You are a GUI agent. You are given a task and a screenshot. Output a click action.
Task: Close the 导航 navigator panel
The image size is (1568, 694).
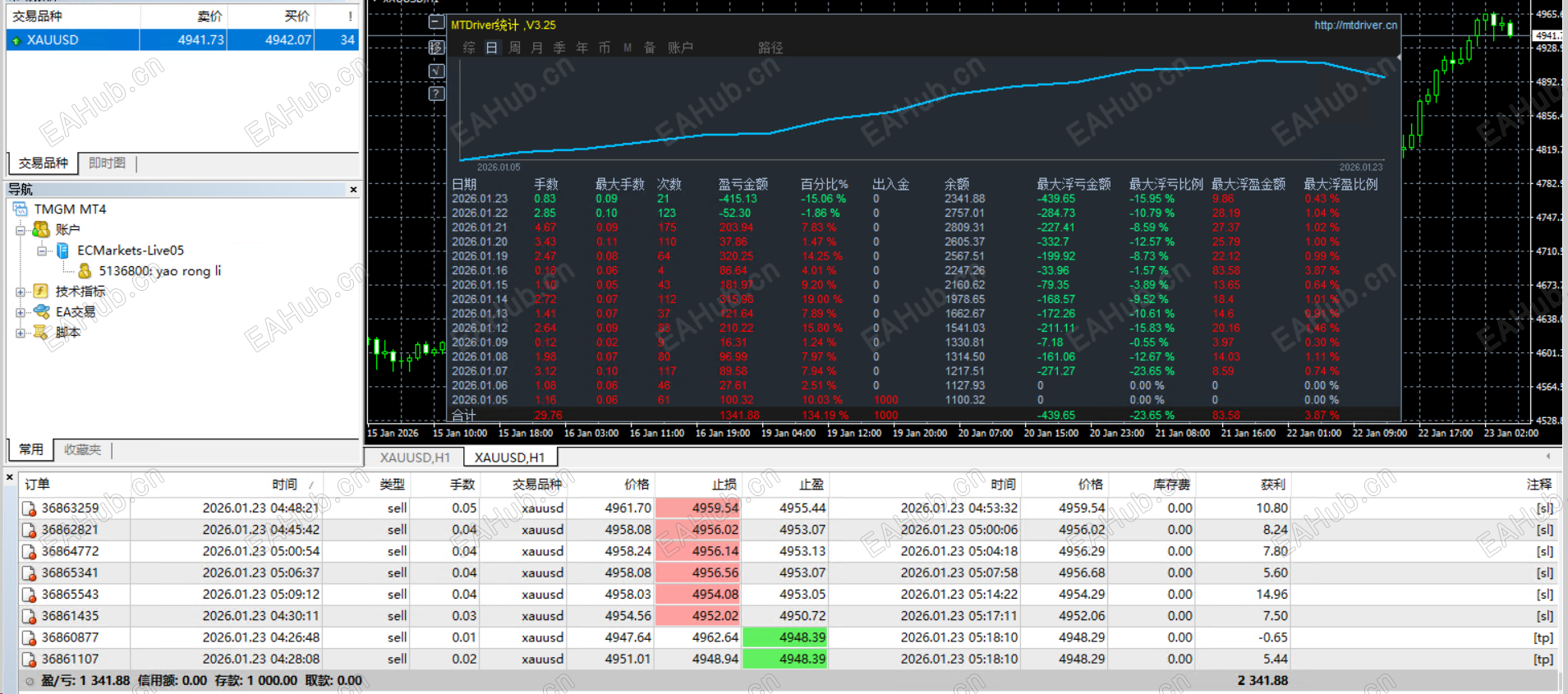[x=353, y=190]
